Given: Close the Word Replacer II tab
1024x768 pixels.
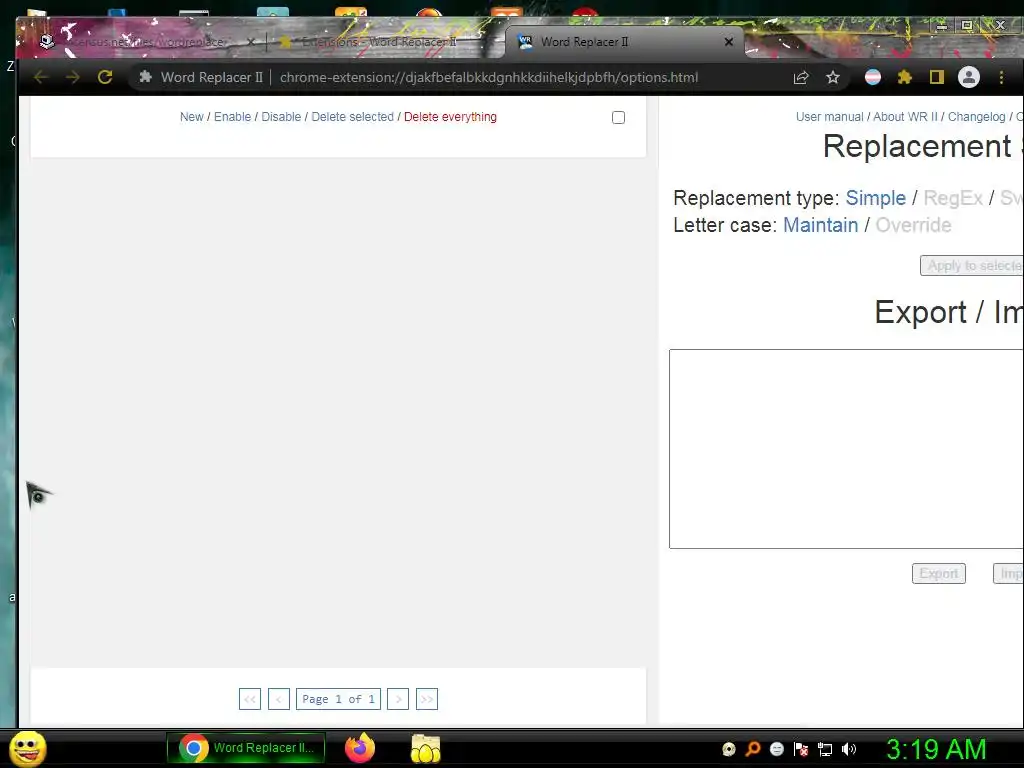Looking at the screenshot, I should (x=729, y=42).
